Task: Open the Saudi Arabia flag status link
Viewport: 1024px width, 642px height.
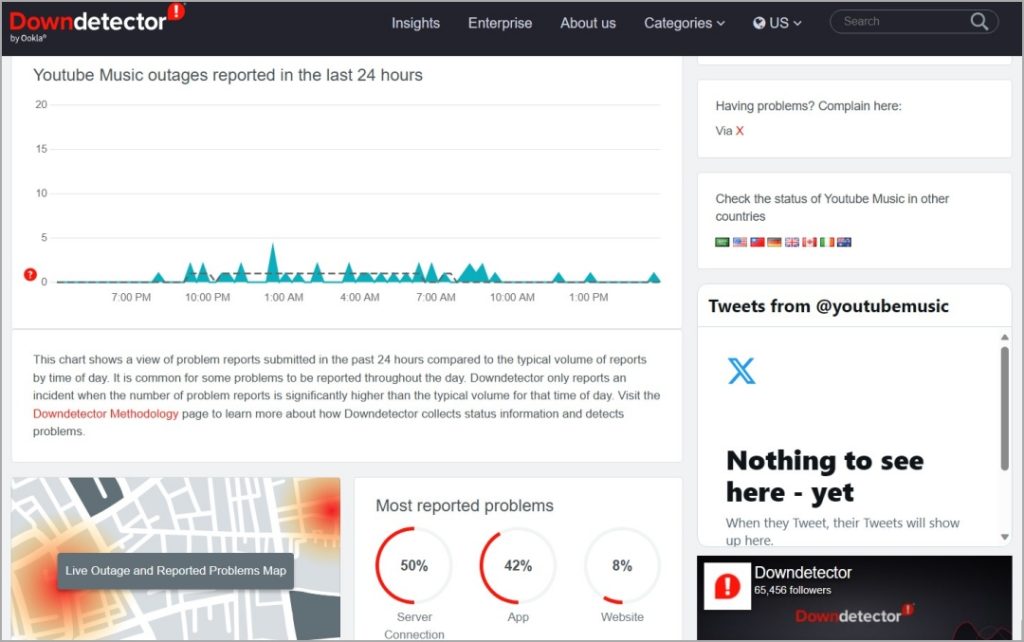Action: [x=722, y=242]
